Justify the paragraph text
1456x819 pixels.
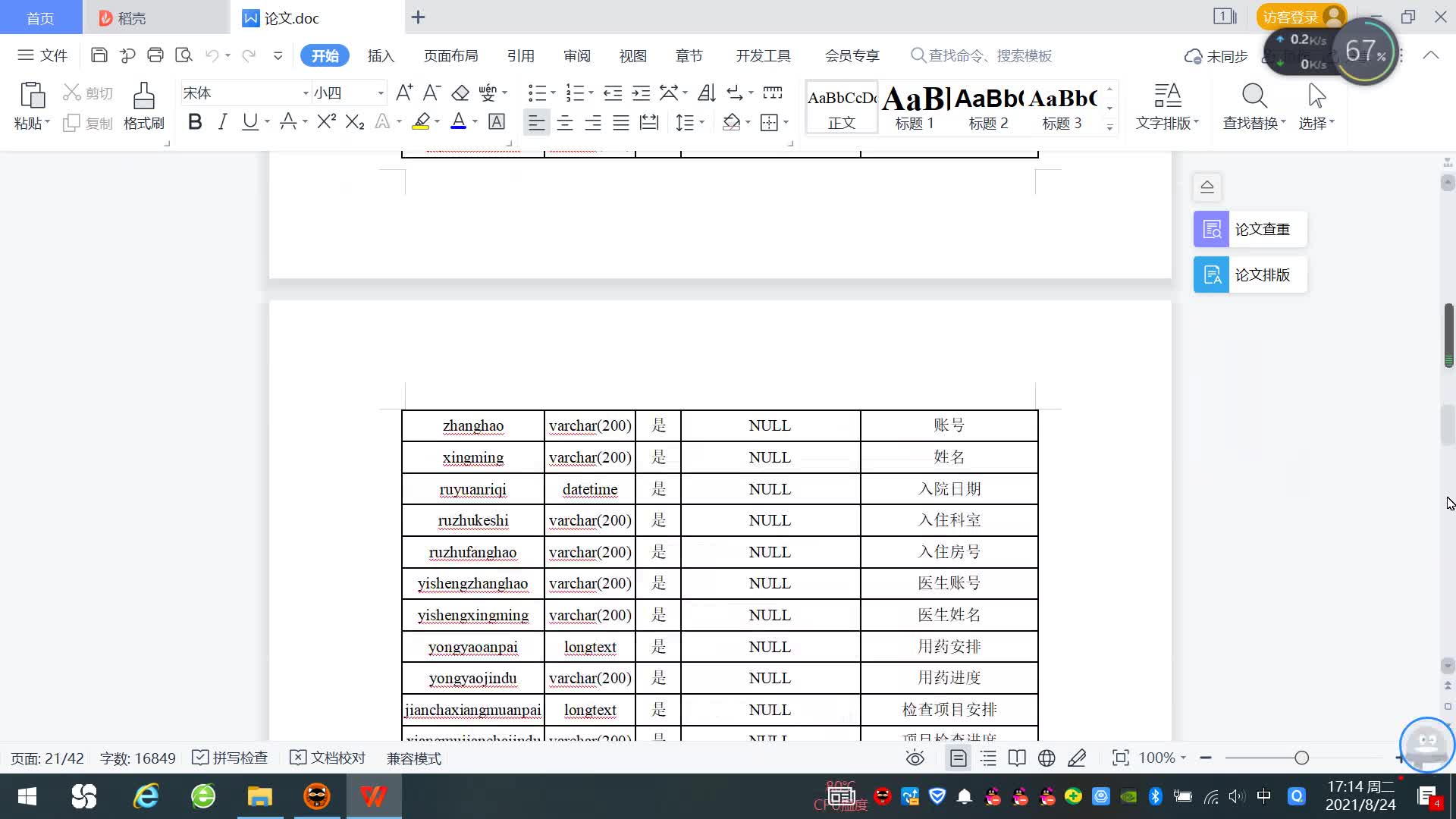point(621,122)
